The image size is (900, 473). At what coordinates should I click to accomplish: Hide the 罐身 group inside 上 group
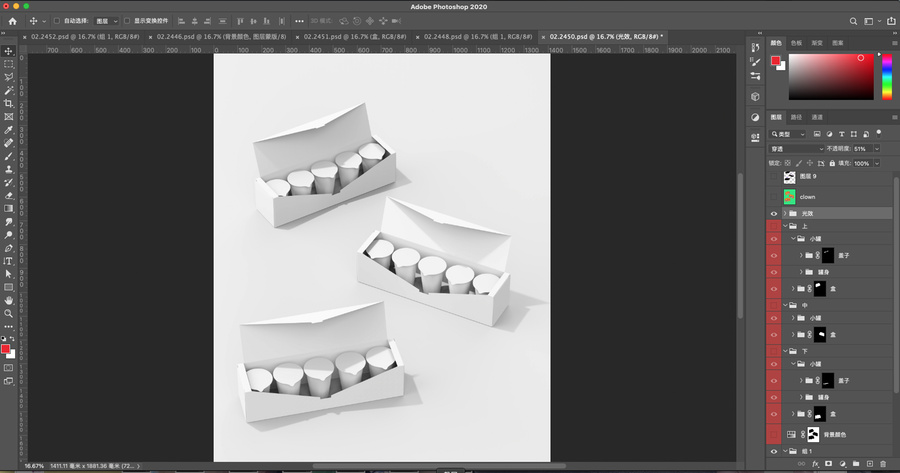tap(773, 272)
